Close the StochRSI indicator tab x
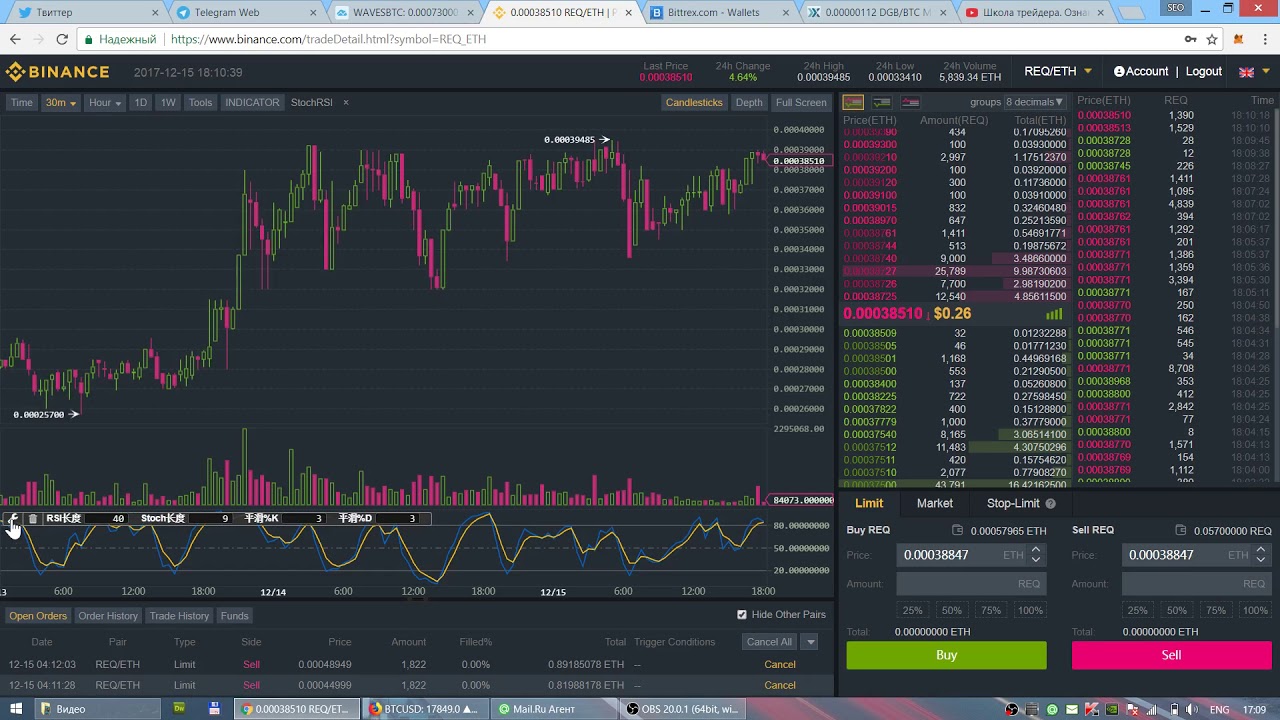 (x=346, y=102)
